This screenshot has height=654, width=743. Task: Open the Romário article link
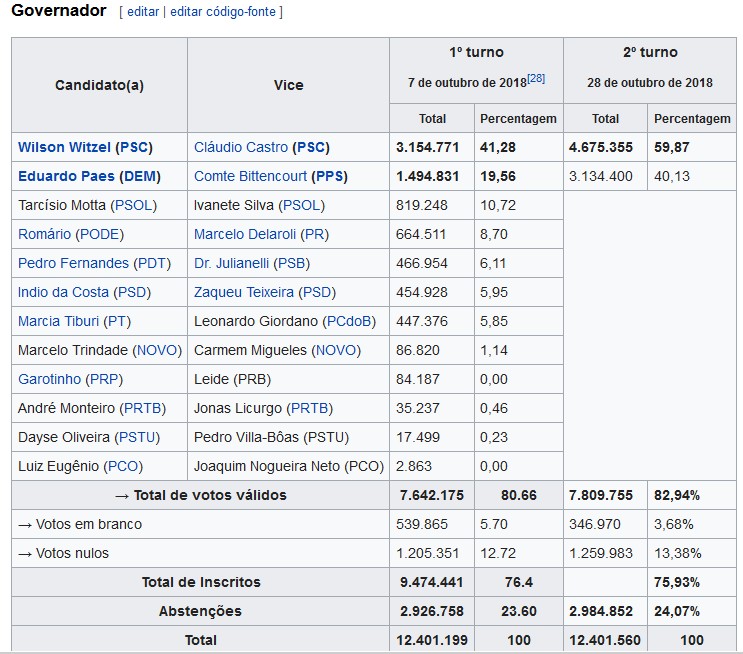pyautogui.click(x=44, y=234)
